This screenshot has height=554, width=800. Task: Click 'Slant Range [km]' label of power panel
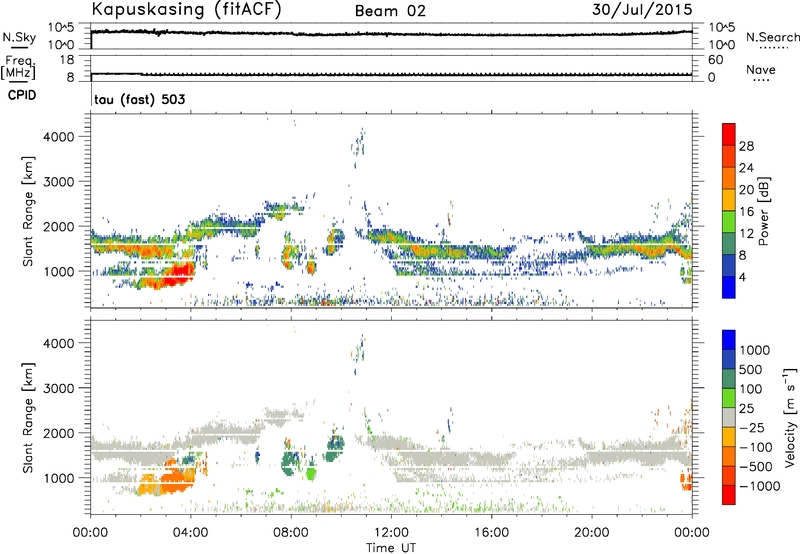(x=28, y=211)
